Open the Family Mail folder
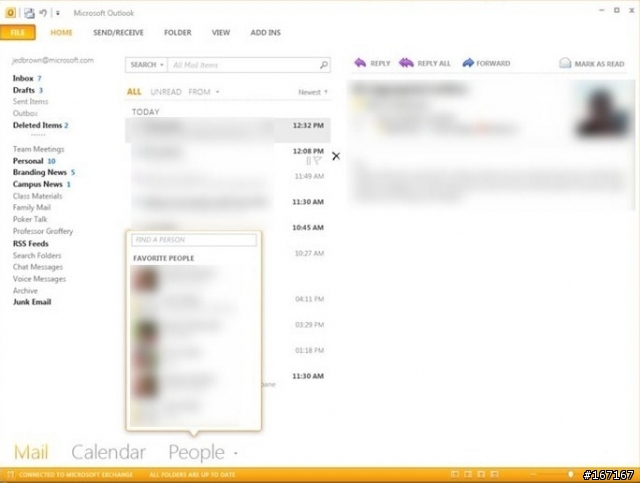The height and width of the screenshot is (483, 640). click(x=32, y=207)
